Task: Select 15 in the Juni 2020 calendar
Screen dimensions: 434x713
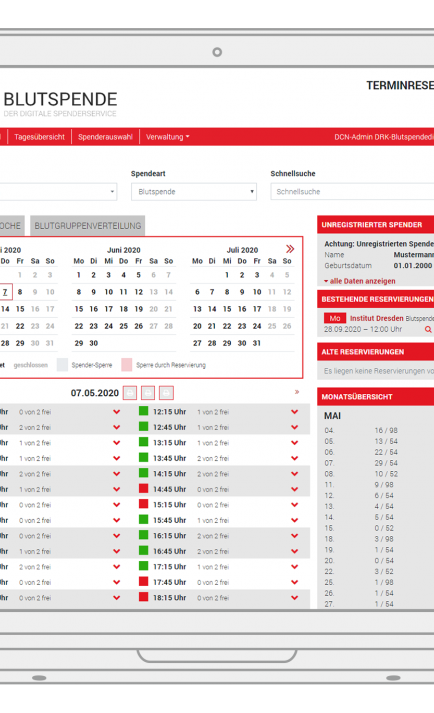Action: click(x=79, y=309)
